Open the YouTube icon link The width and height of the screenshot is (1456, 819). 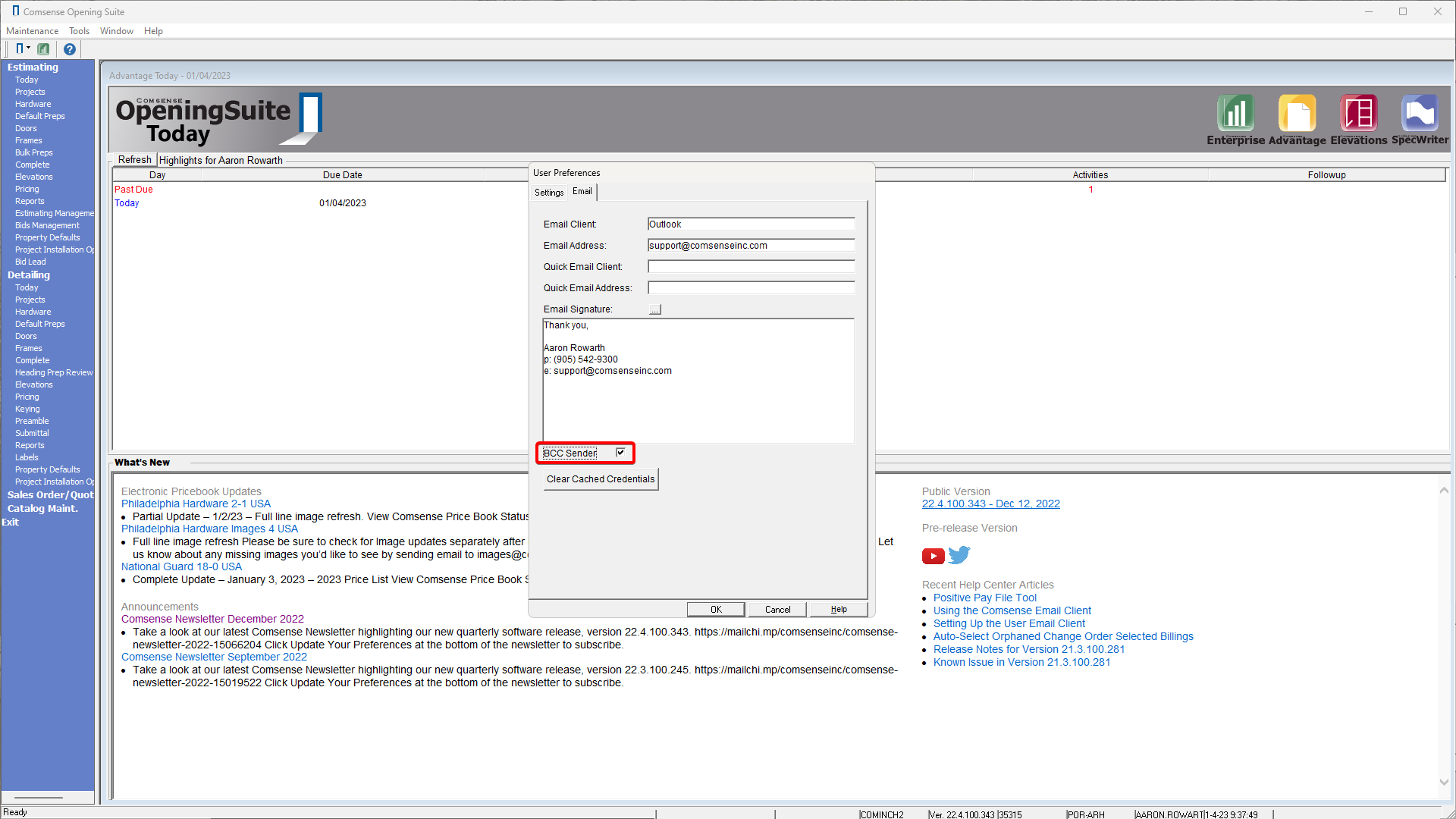[x=933, y=556]
